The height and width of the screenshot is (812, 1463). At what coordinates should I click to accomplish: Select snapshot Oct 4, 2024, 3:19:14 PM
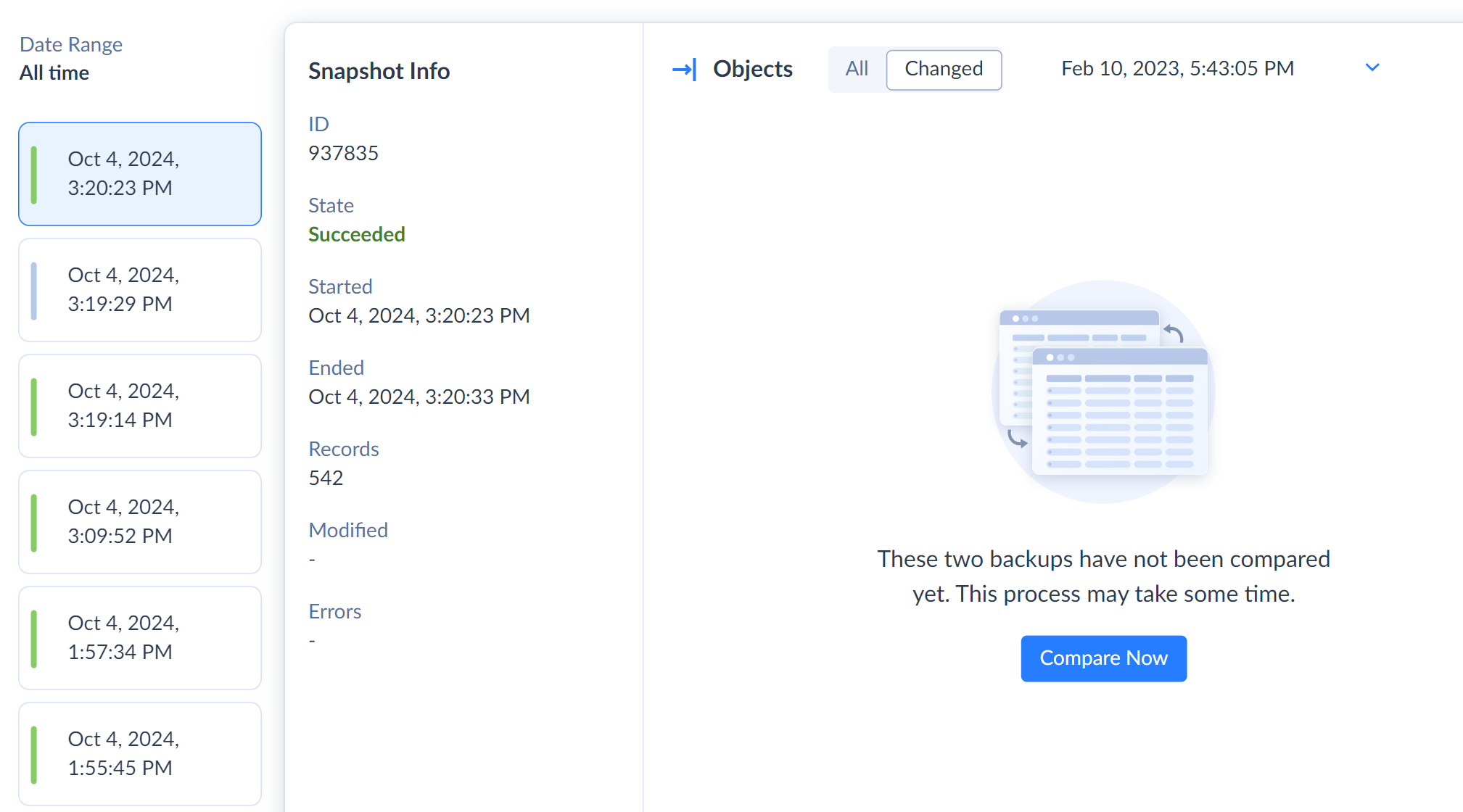pyautogui.click(x=140, y=406)
